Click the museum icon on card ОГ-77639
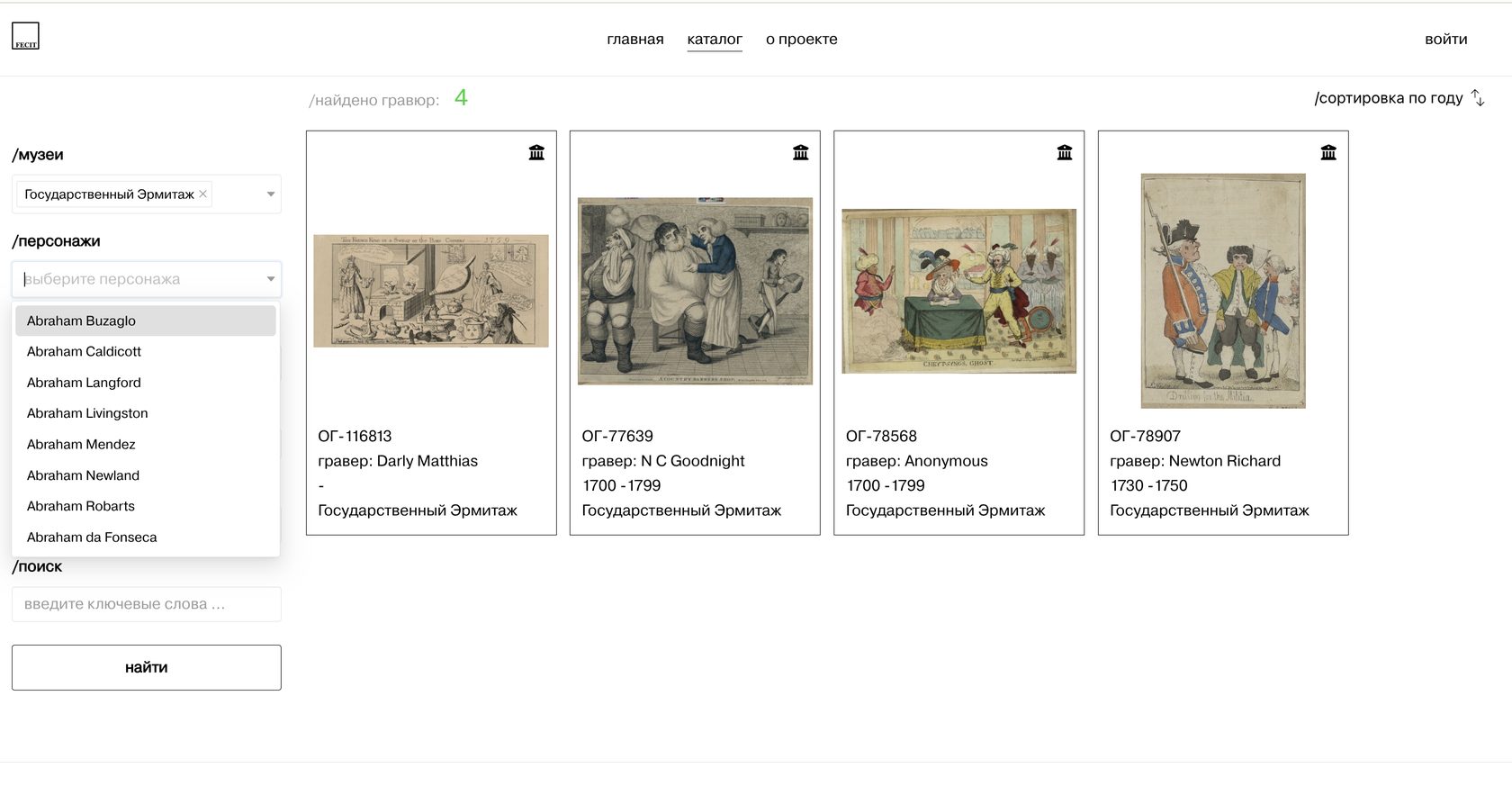 [x=800, y=152]
